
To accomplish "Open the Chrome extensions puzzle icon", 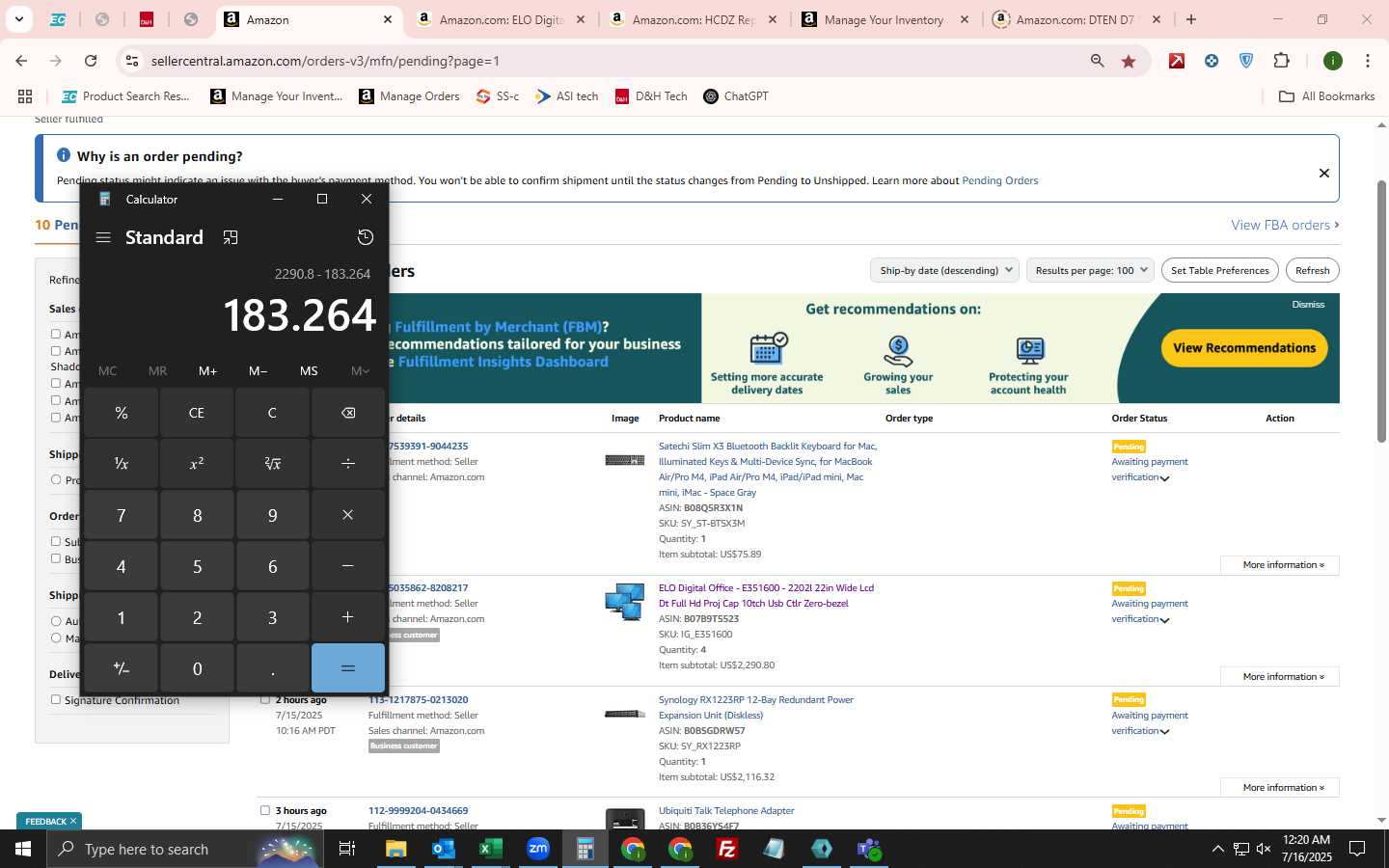I will tap(1281, 61).
